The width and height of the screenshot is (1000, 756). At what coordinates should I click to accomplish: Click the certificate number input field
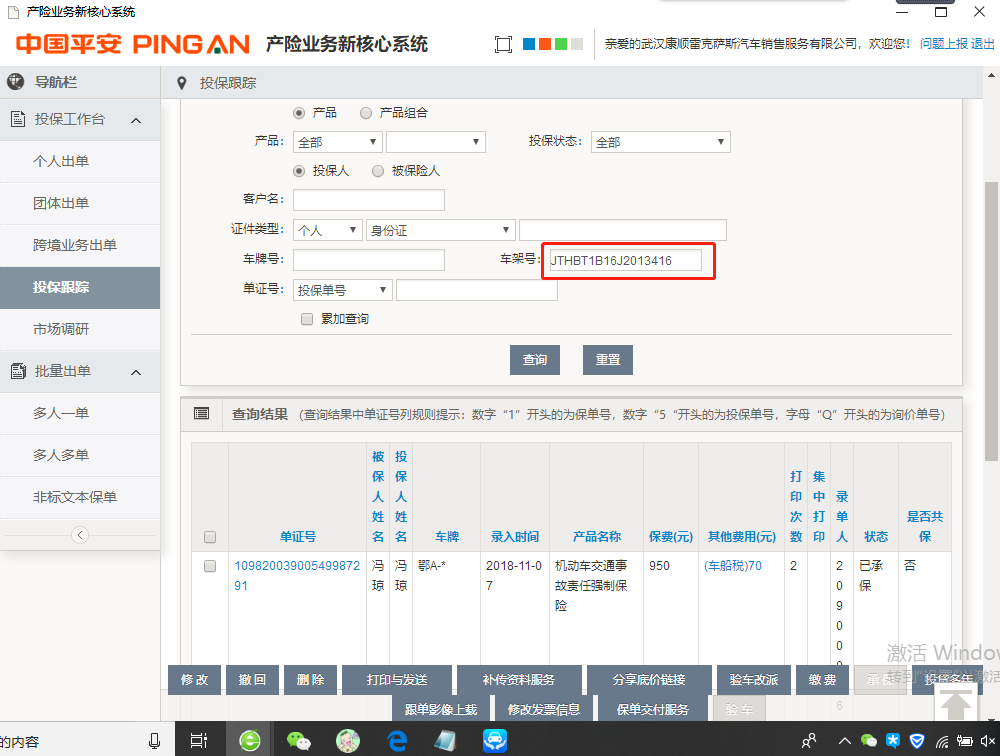point(622,230)
